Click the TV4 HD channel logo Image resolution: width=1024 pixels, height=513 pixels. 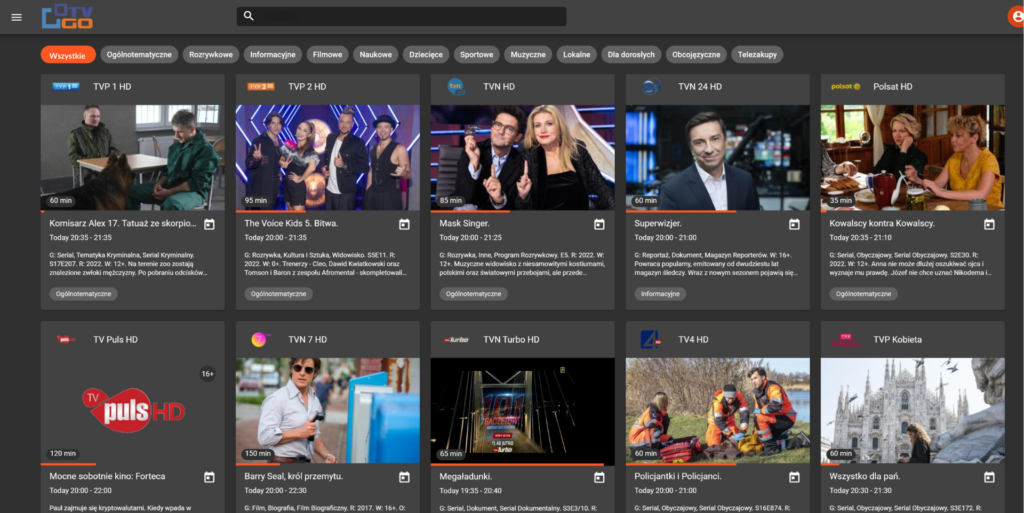tap(650, 339)
